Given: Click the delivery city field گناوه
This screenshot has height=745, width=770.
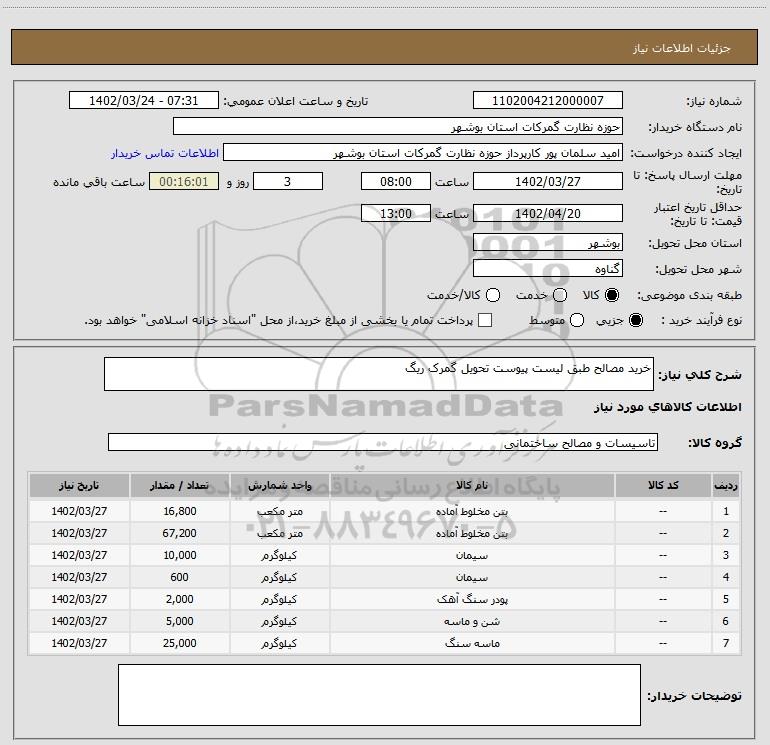Looking at the screenshot, I should (x=548, y=269).
